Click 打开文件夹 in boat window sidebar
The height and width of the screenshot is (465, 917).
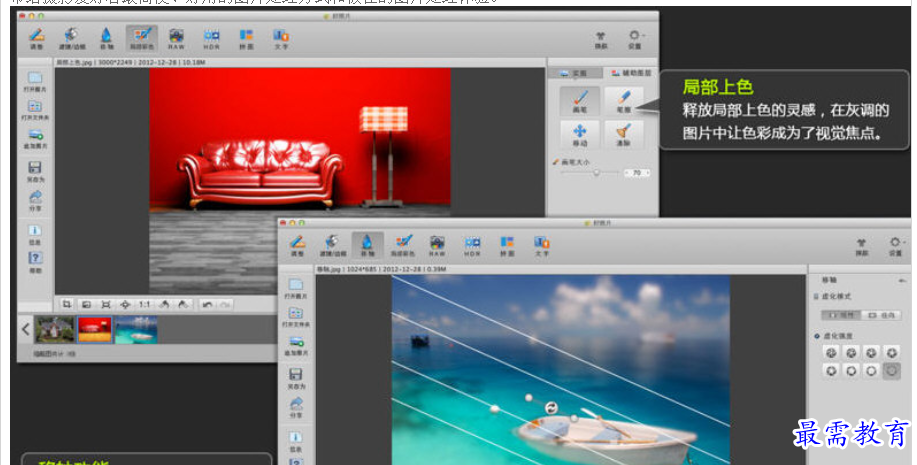(x=296, y=317)
